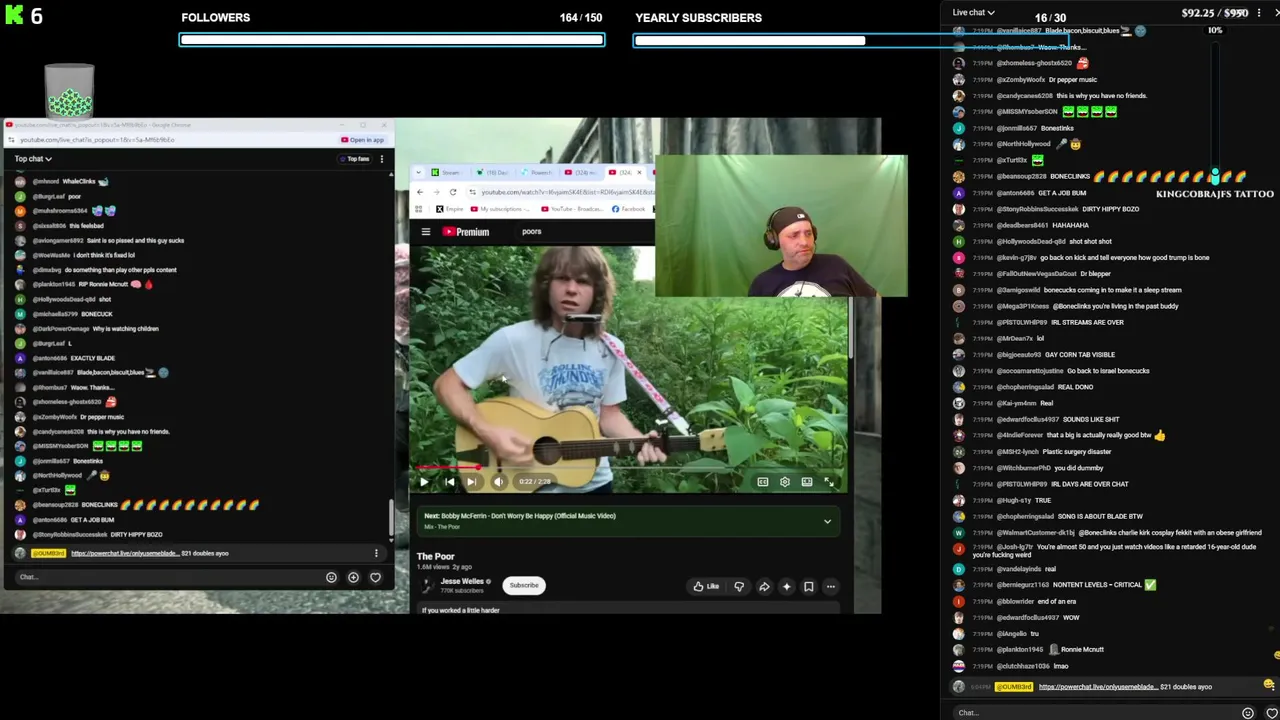The width and height of the screenshot is (1280, 720).
Task: Open the Jesse Welles channel avatar
Action: click(427, 586)
